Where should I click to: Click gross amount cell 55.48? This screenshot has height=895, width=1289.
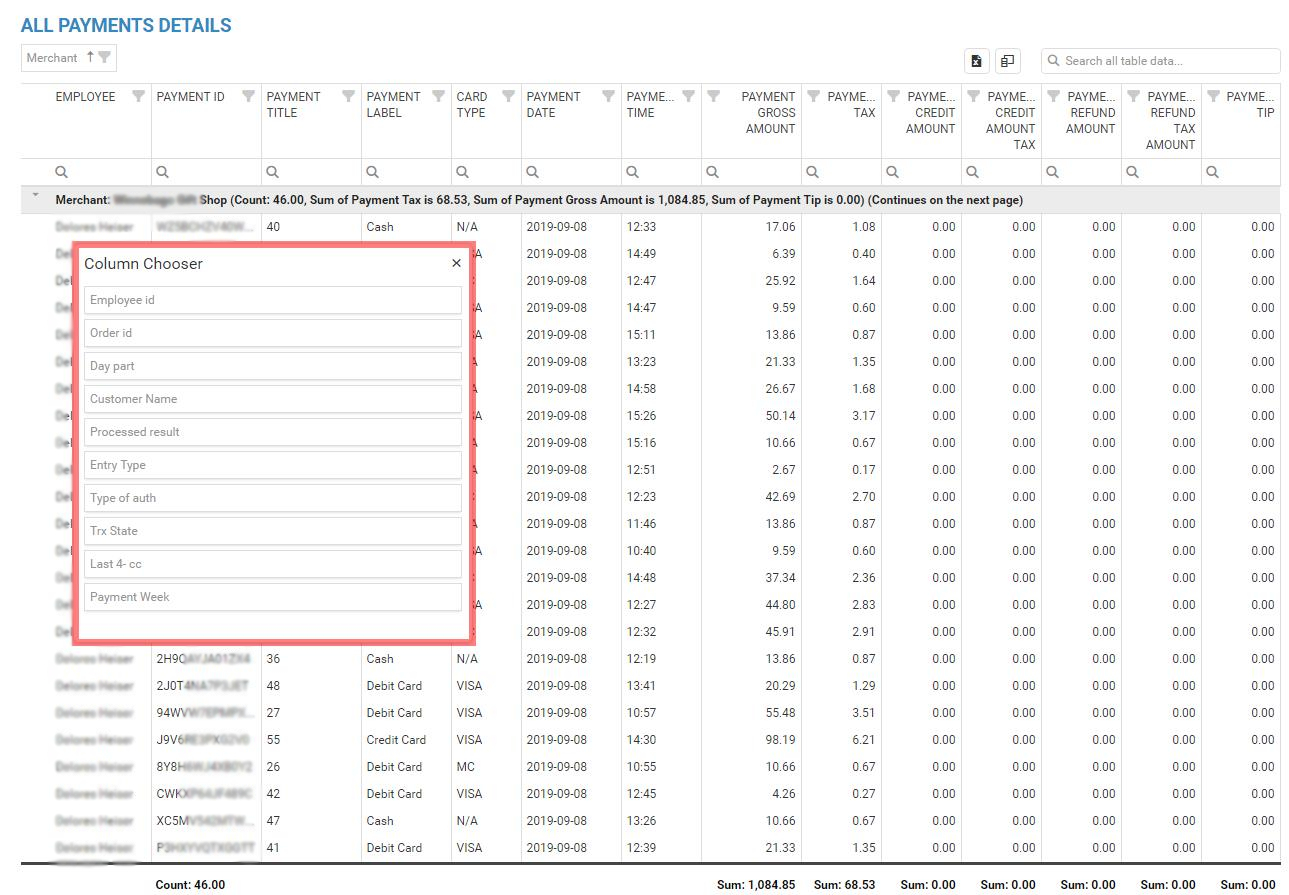coord(779,713)
